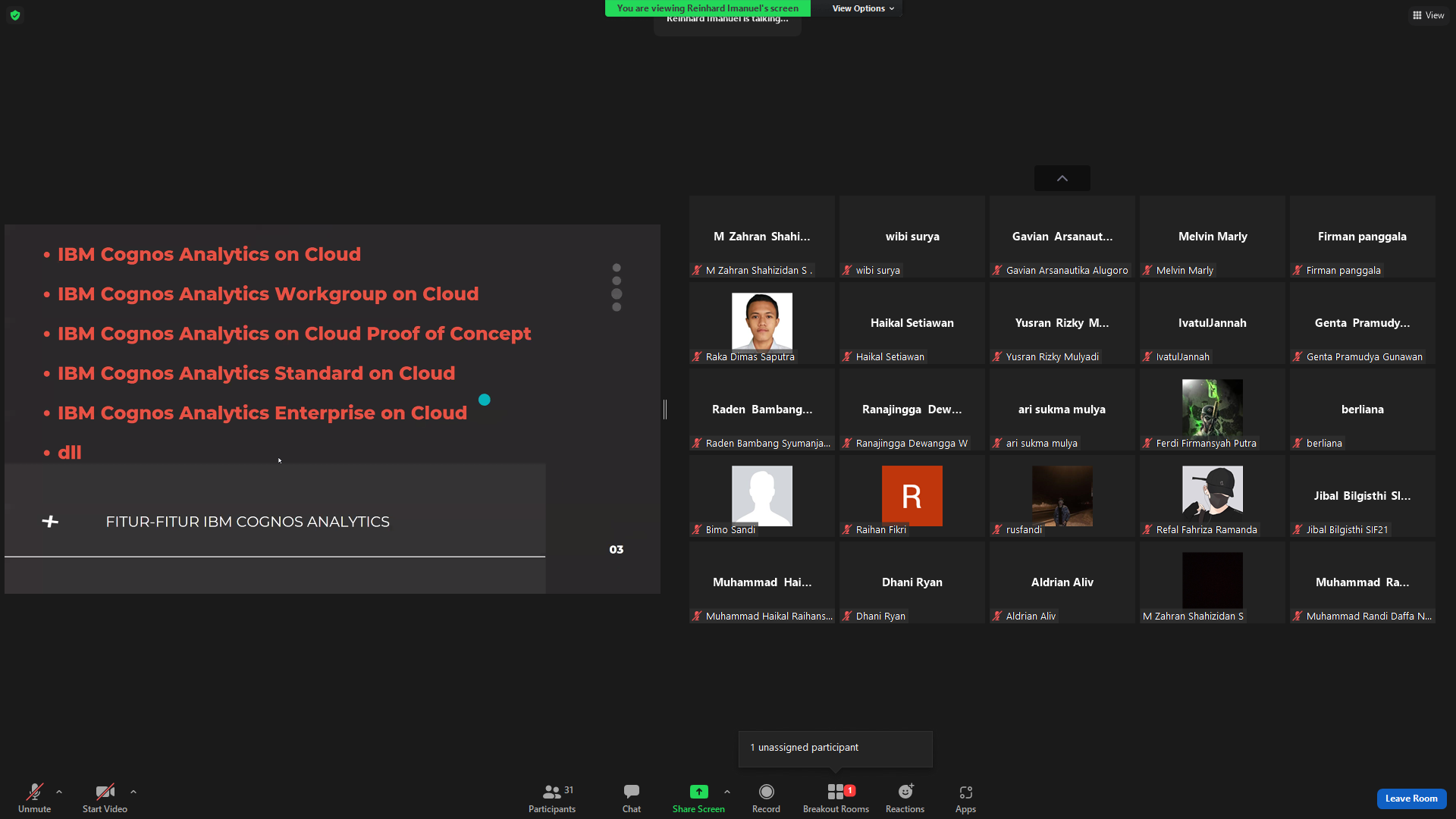Screen dimensions: 1456x819
Task: Select the Haikal Setiawan participant tile
Action: (x=912, y=323)
